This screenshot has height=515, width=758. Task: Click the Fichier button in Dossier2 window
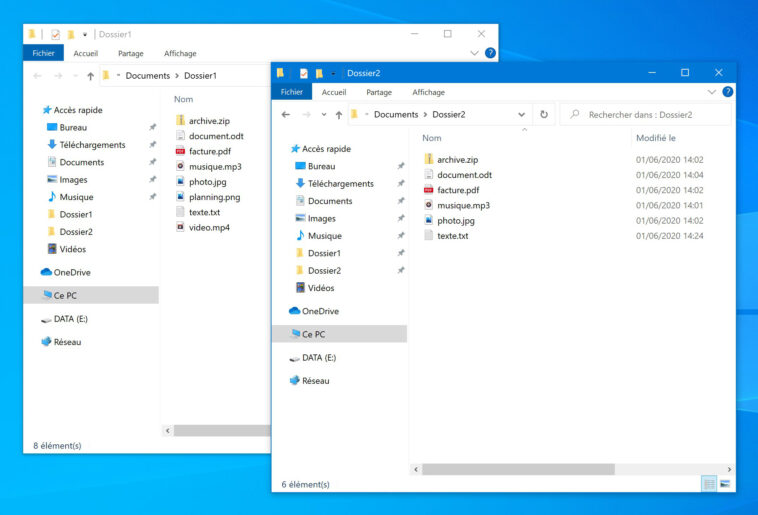pos(291,92)
